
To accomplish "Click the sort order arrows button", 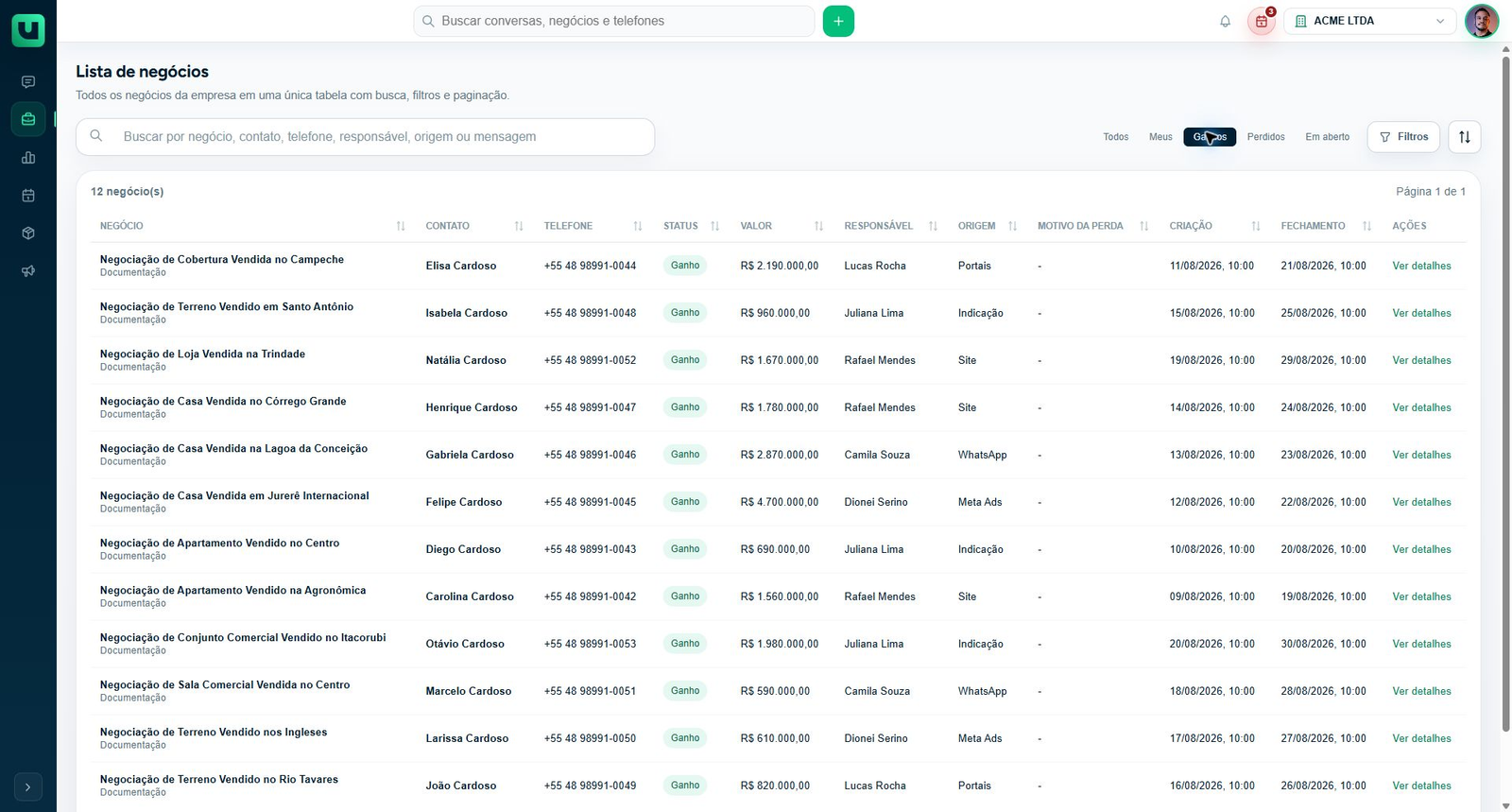I will 1465,137.
